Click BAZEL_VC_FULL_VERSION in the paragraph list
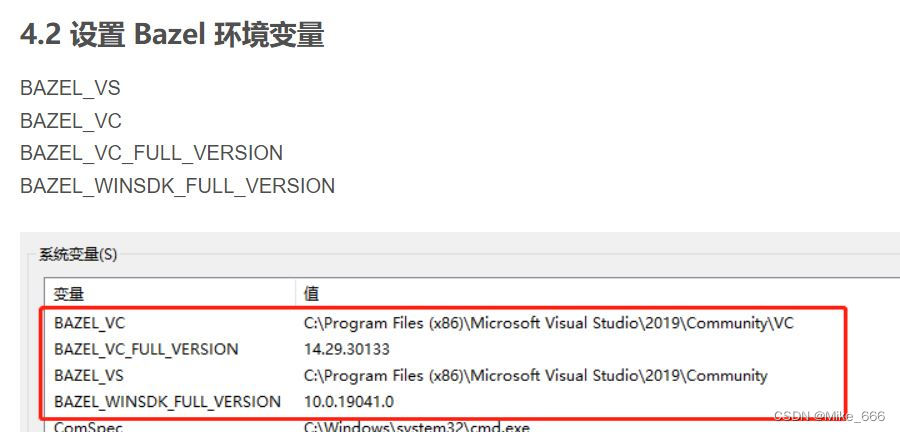 pyautogui.click(x=151, y=153)
